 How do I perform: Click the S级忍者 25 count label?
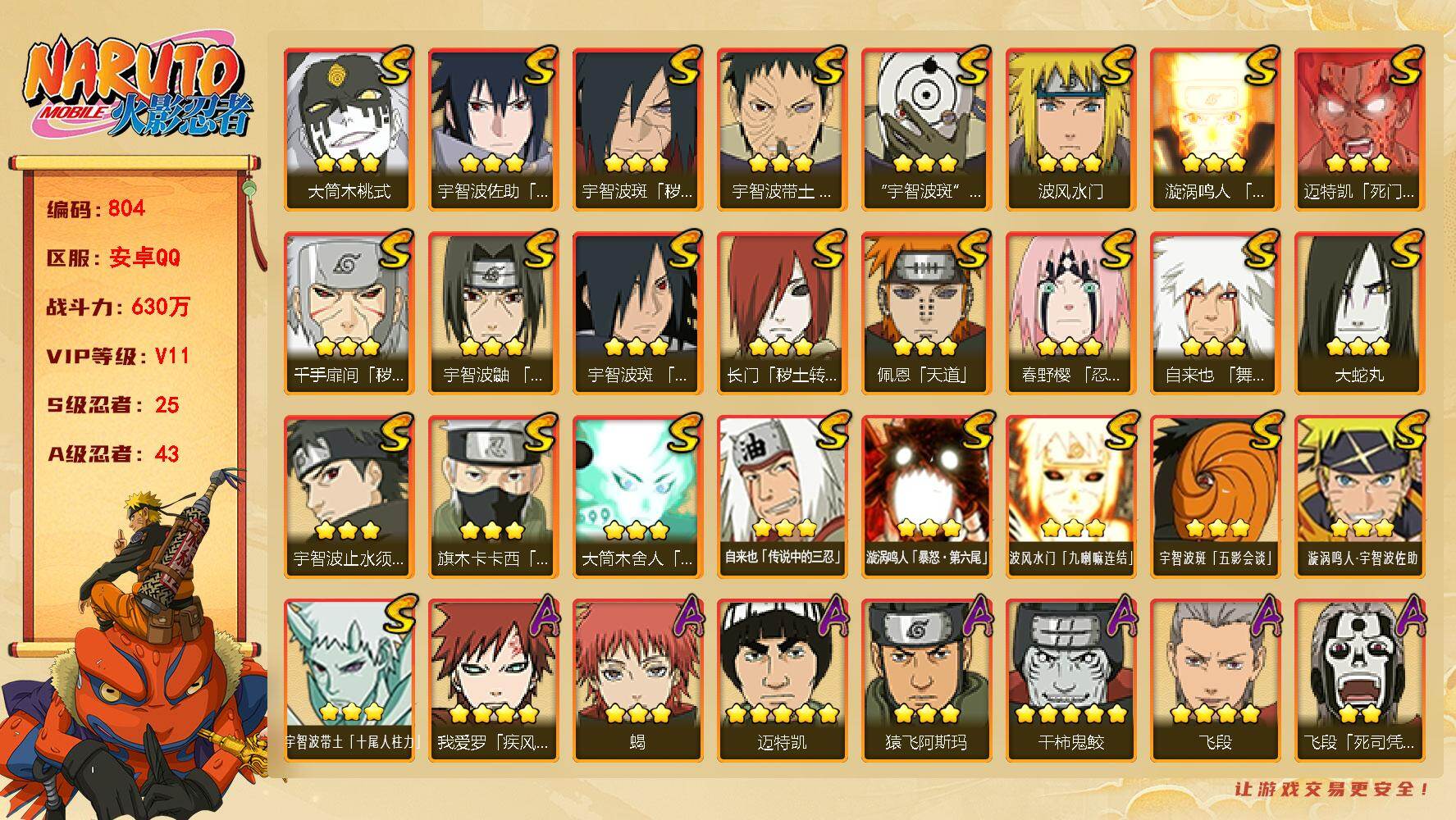click(x=113, y=405)
